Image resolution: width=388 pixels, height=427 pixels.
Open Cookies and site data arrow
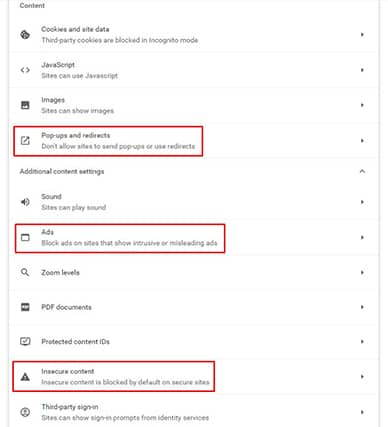click(x=362, y=35)
